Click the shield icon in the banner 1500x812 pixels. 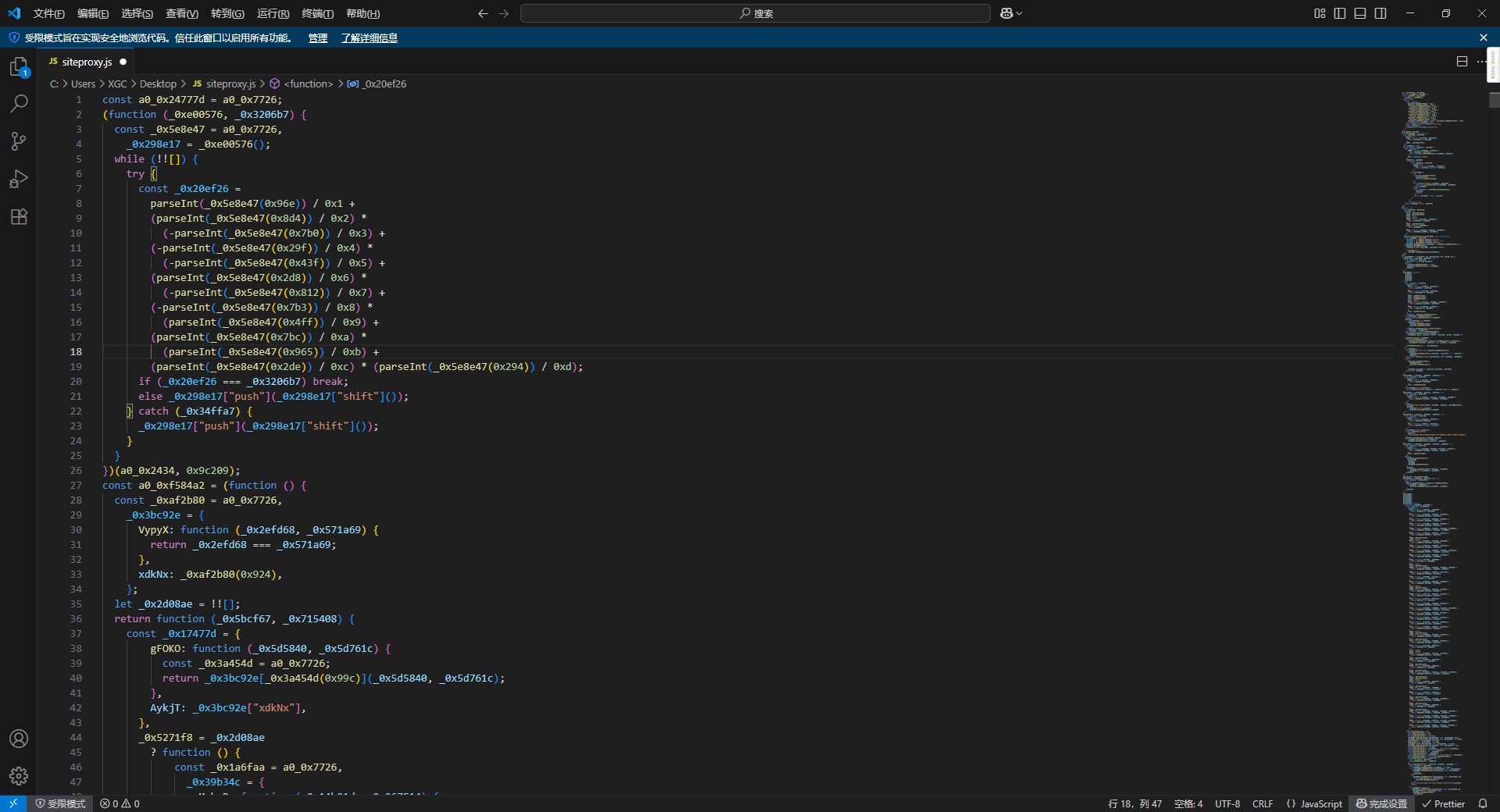pos(13,37)
